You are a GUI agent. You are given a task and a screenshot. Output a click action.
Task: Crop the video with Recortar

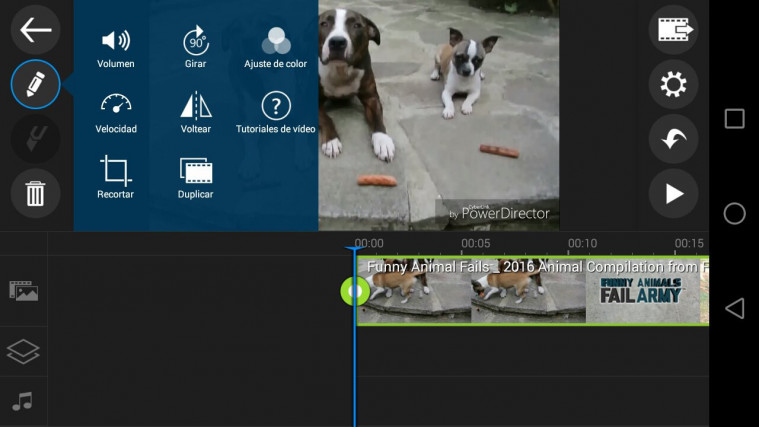pyautogui.click(x=115, y=177)
